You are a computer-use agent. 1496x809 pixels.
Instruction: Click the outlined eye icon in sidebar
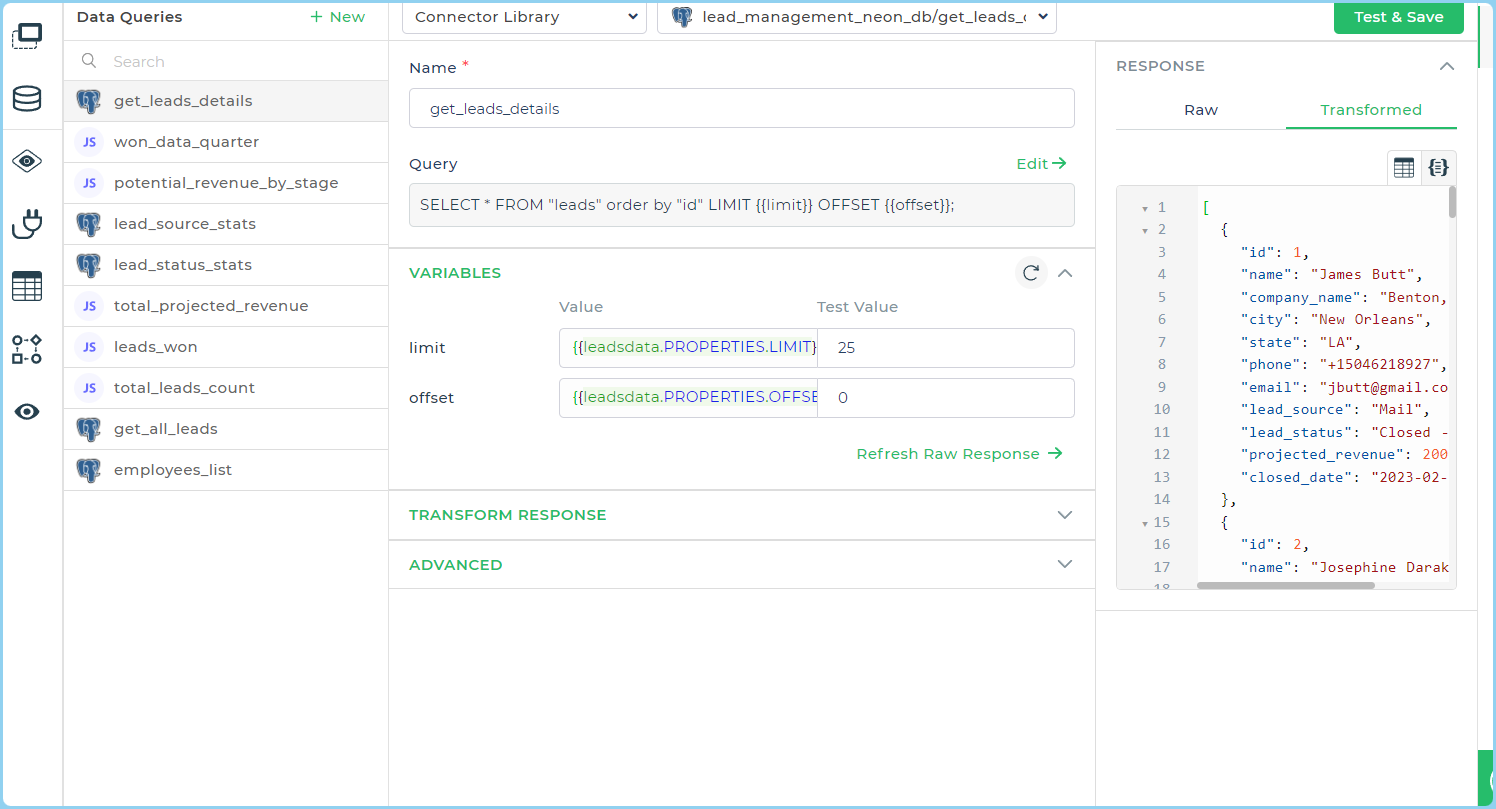(27, 161)
